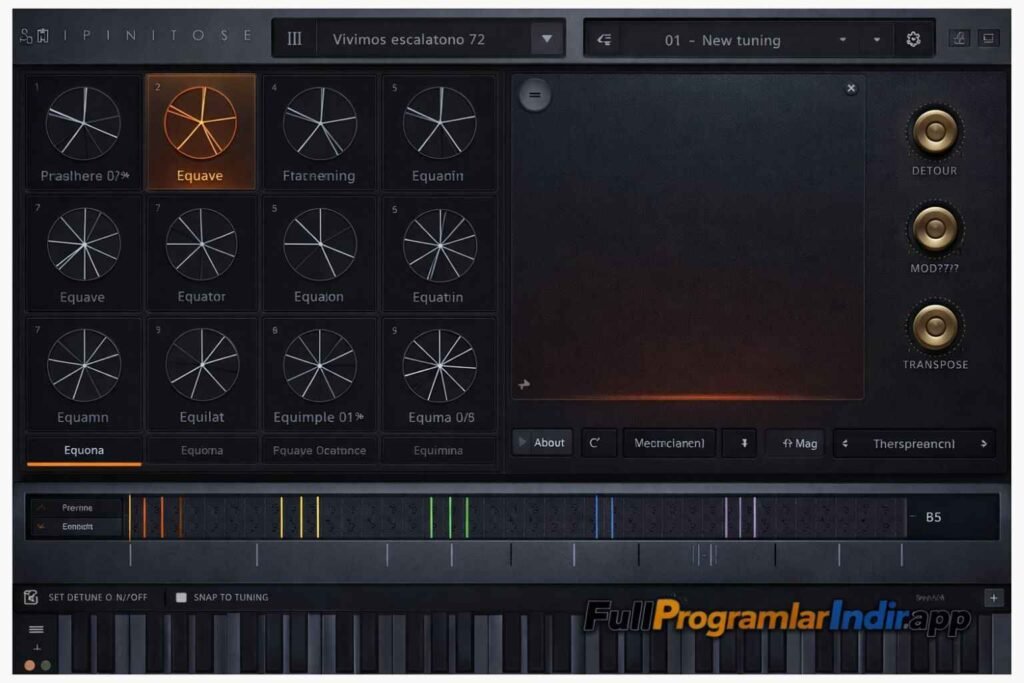Select the hamburger menu icon above the keyboard
Viewport: 1024px width, 683px height.
pos(36,628)
